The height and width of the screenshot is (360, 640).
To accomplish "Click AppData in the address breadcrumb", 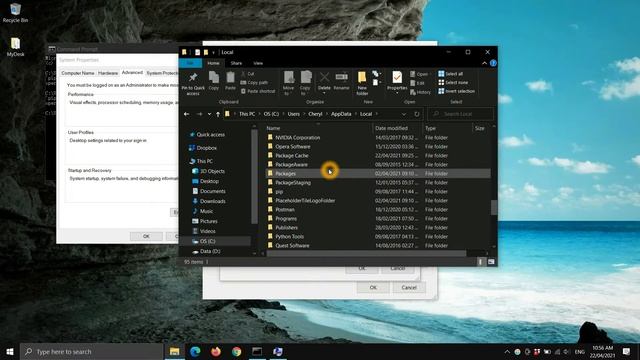I will click(341, 114).
